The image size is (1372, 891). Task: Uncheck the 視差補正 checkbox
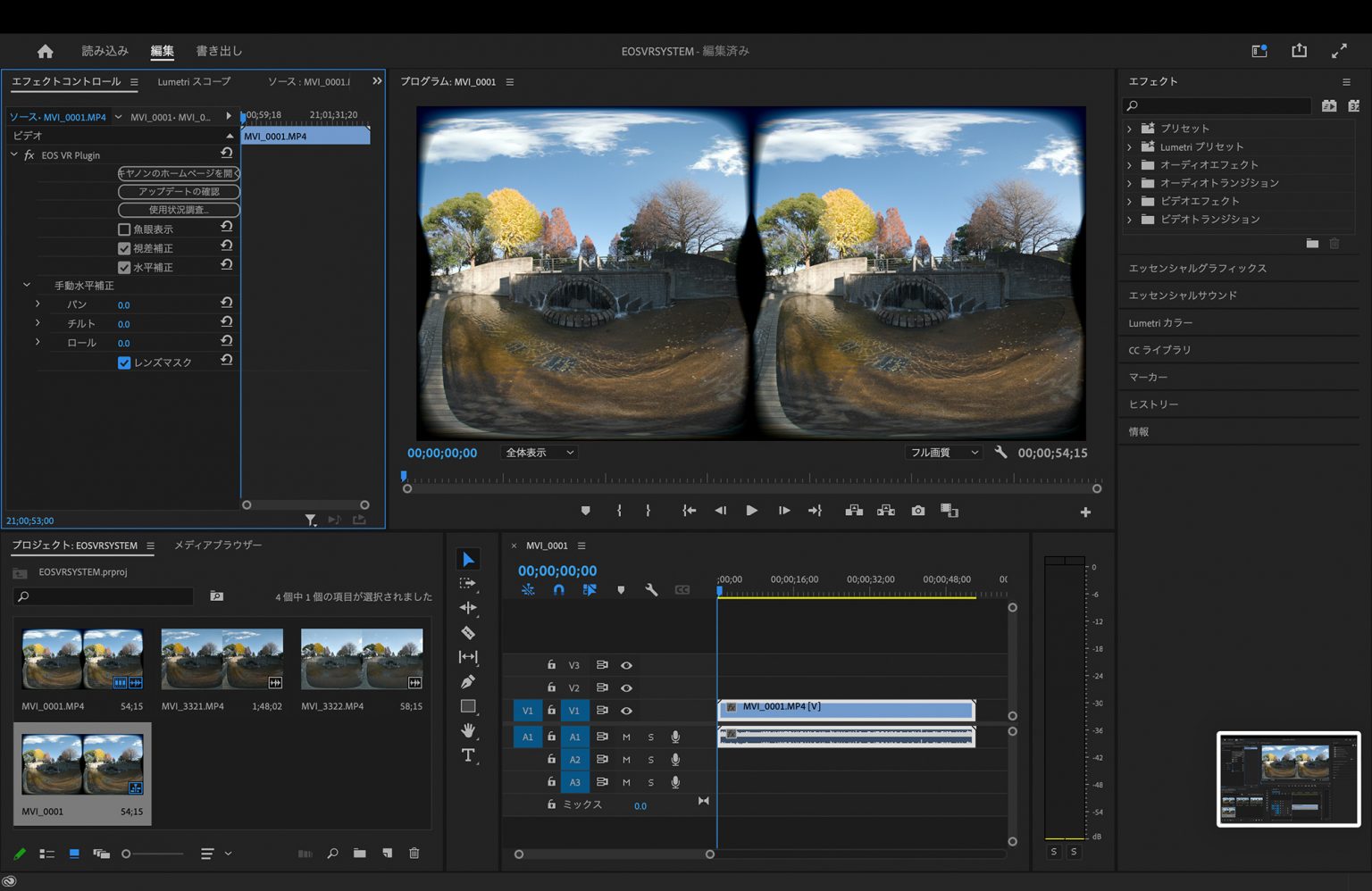click(124, 247)
